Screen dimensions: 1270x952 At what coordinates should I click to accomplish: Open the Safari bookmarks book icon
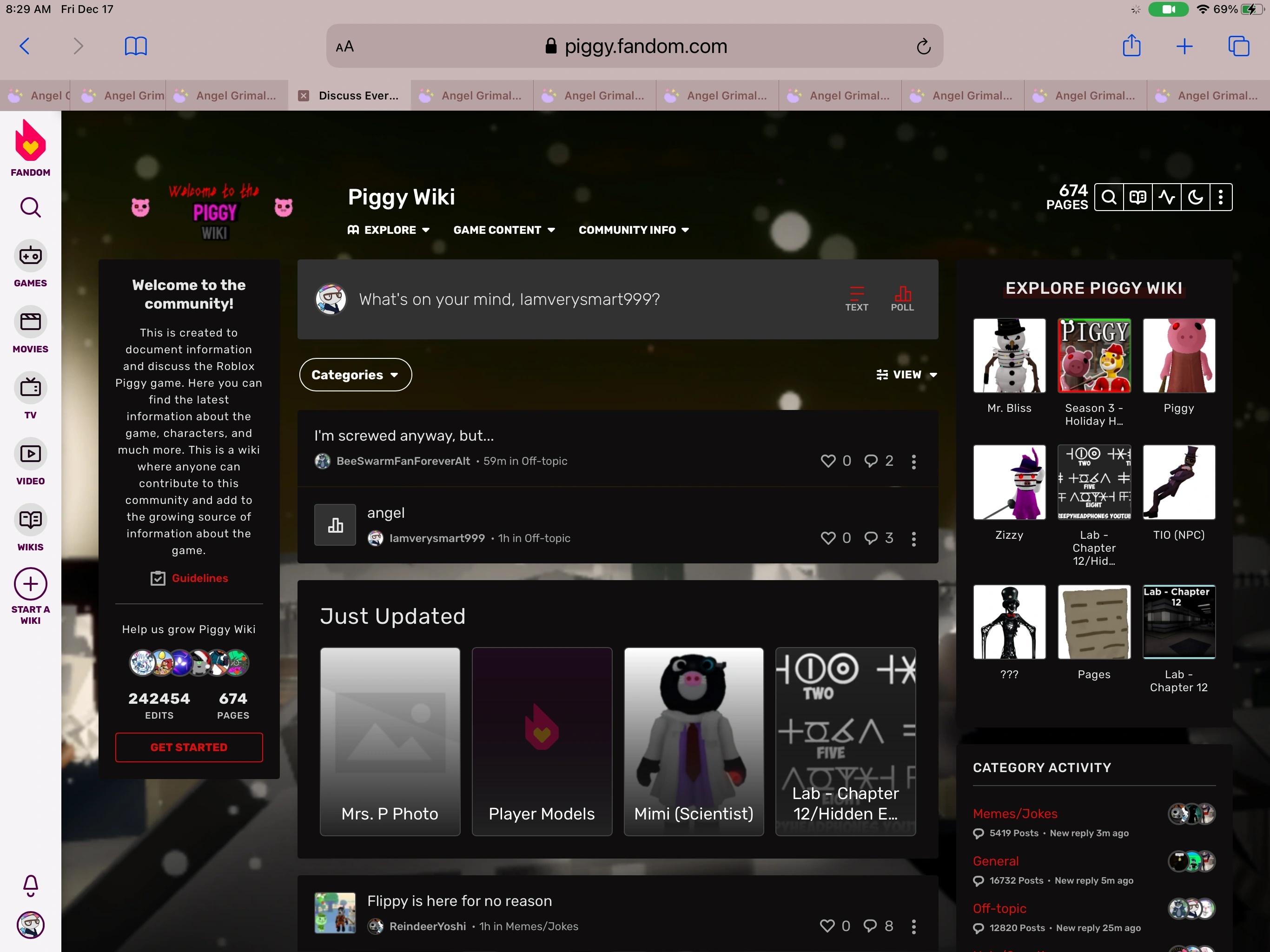coord(135,46)
